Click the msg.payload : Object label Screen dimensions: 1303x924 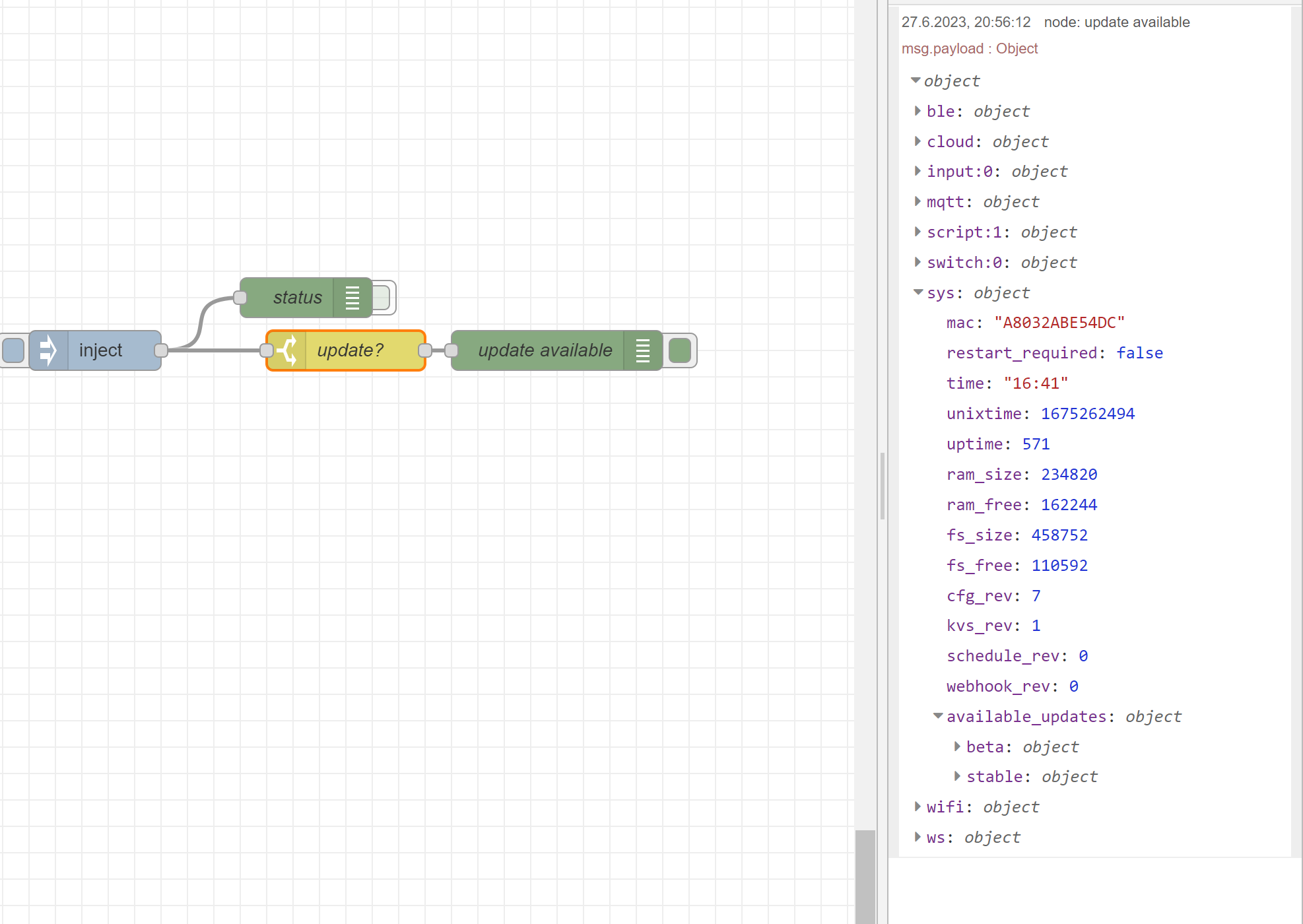click(x=969, y=49)
